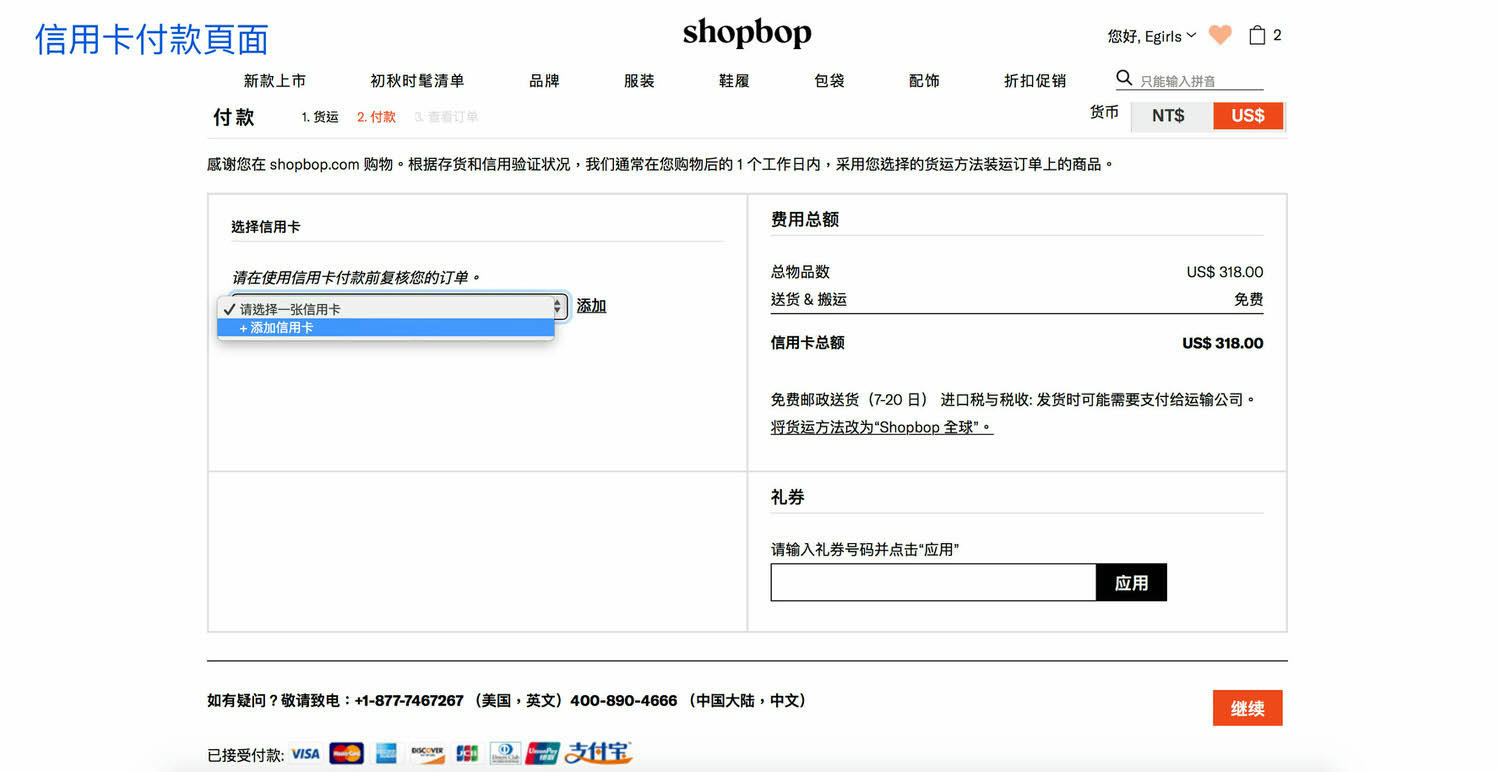Go to step 1. 货运
The image size is (1500, 772).
pos(320,117)
